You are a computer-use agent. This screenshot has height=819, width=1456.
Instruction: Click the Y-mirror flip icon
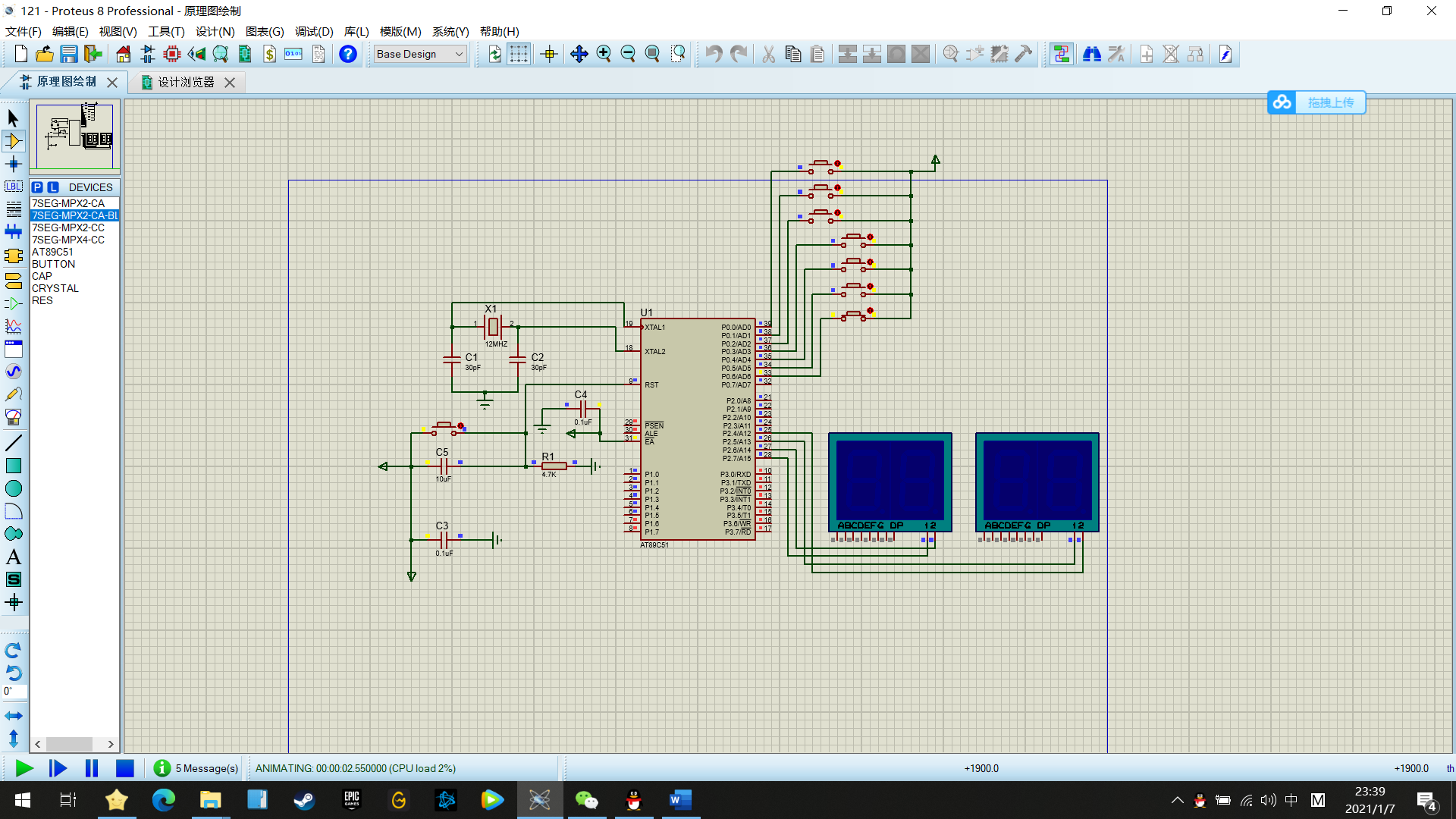point(13,739)
